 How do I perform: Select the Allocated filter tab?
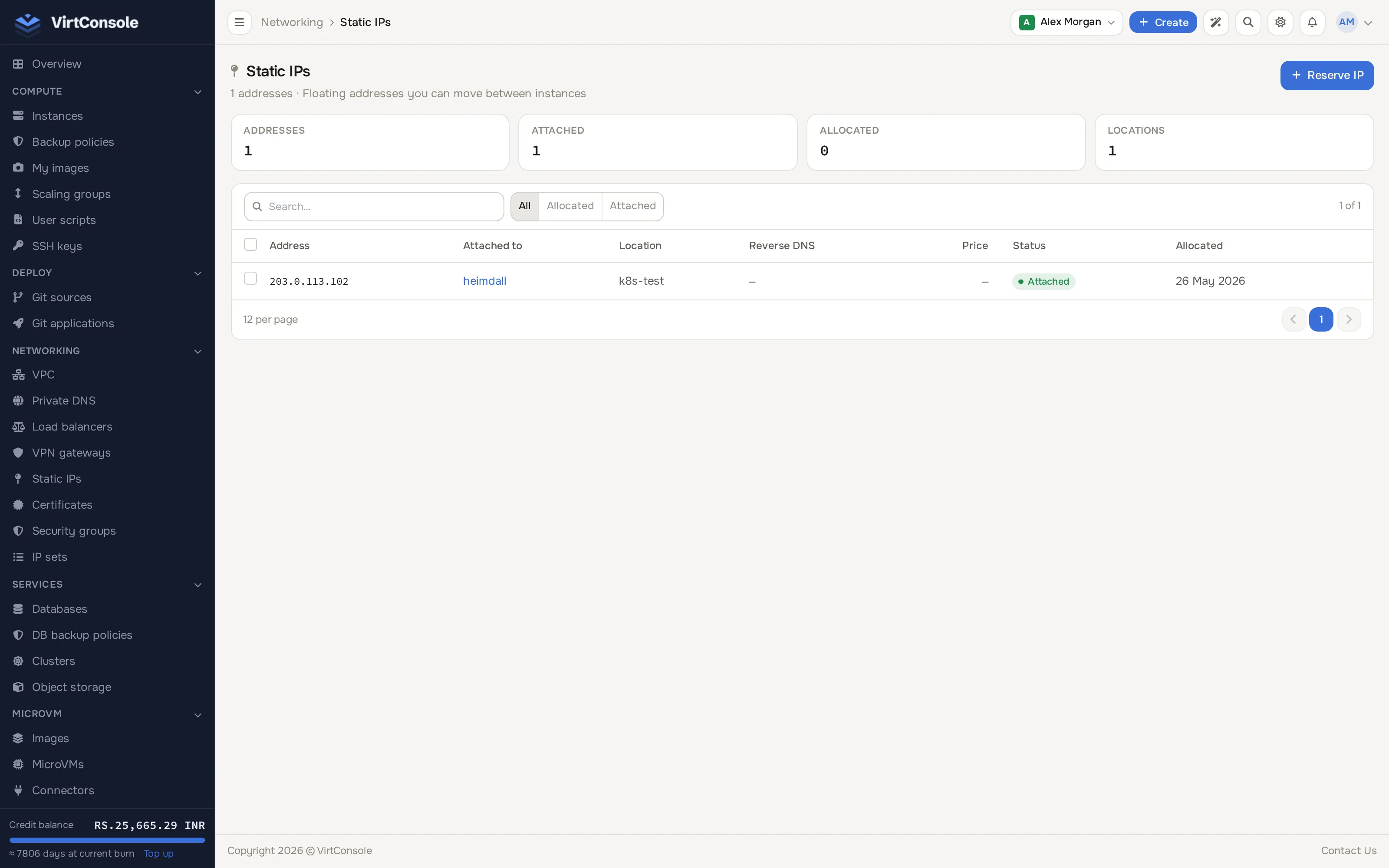coord(570,206)
